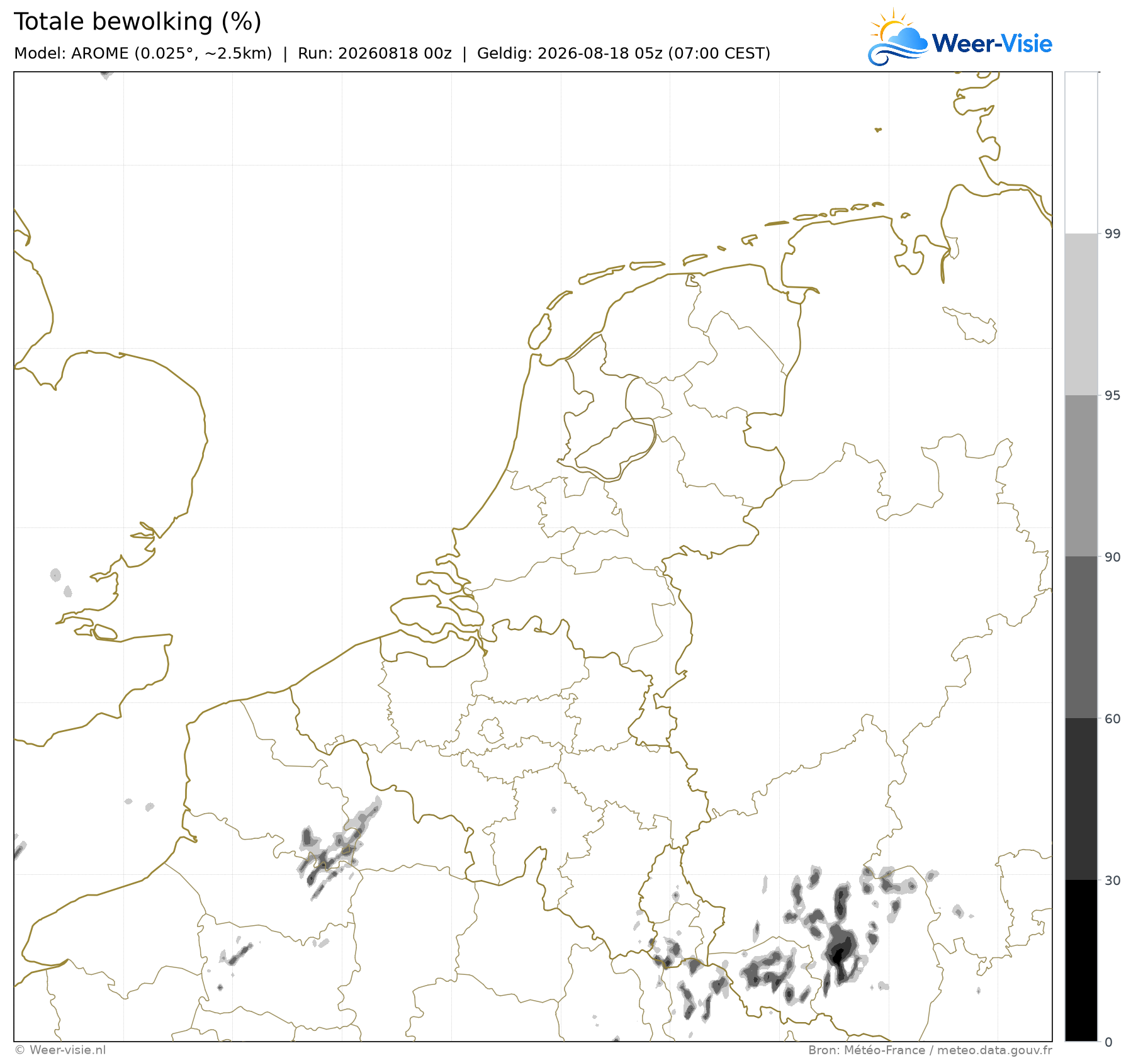This screenshot has width=1148, height=1058.
Task: Click the 90-95 medium gray colorbar band
Action: [x=1081, y=476]
